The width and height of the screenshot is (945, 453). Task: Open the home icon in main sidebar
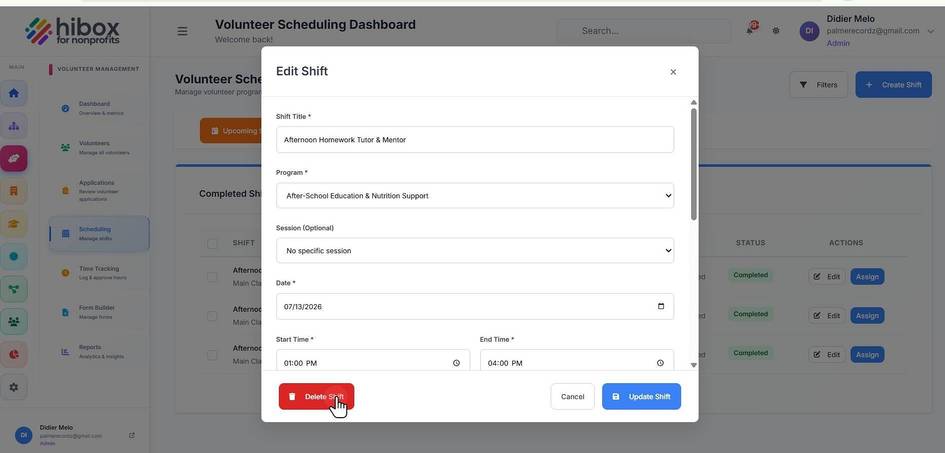pyautogui.click(x=14, y=93)
